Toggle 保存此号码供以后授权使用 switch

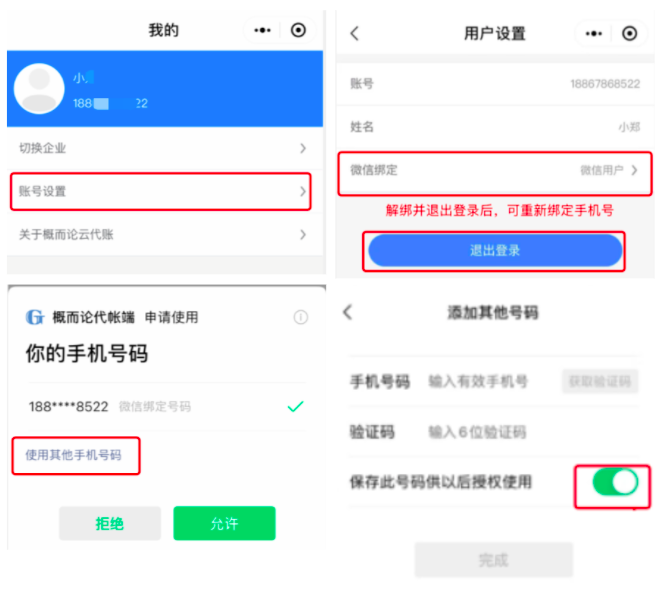615,482
